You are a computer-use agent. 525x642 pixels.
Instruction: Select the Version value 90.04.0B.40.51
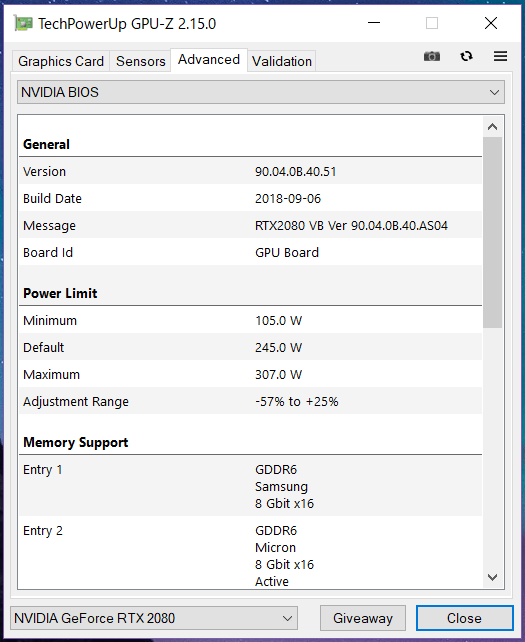point(296,172)
